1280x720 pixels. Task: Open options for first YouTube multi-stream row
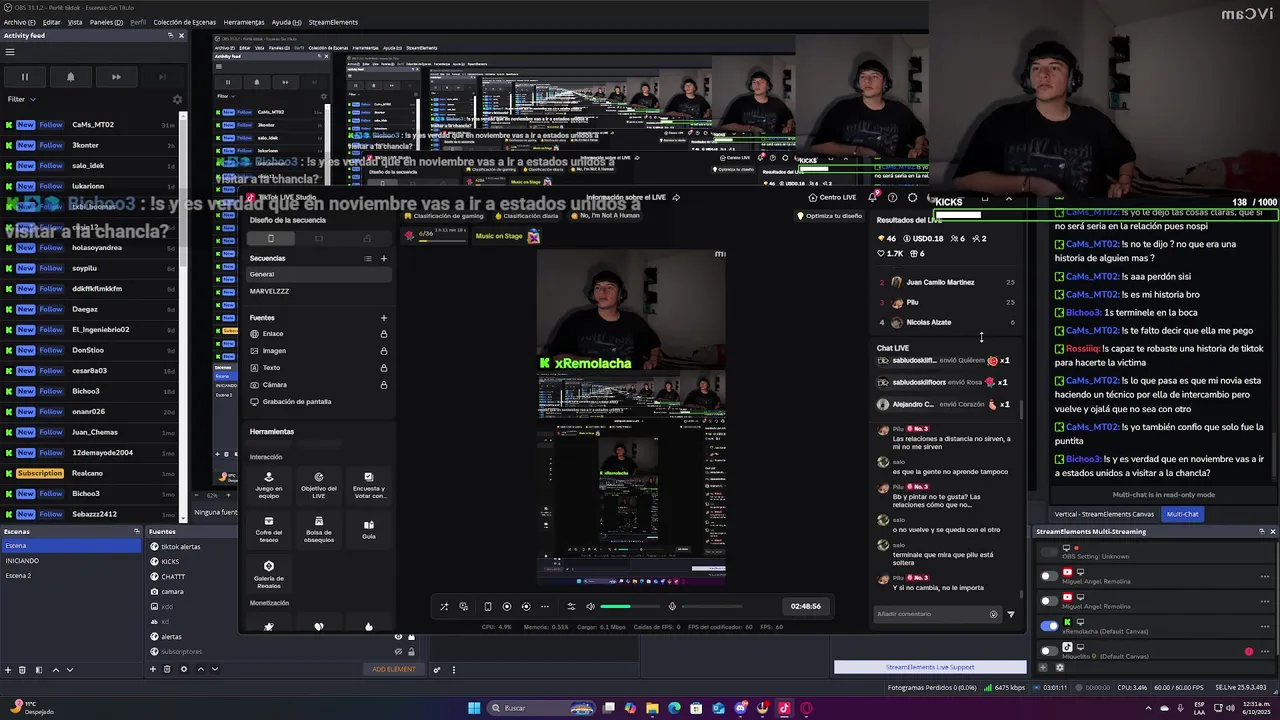[1265, 576]
